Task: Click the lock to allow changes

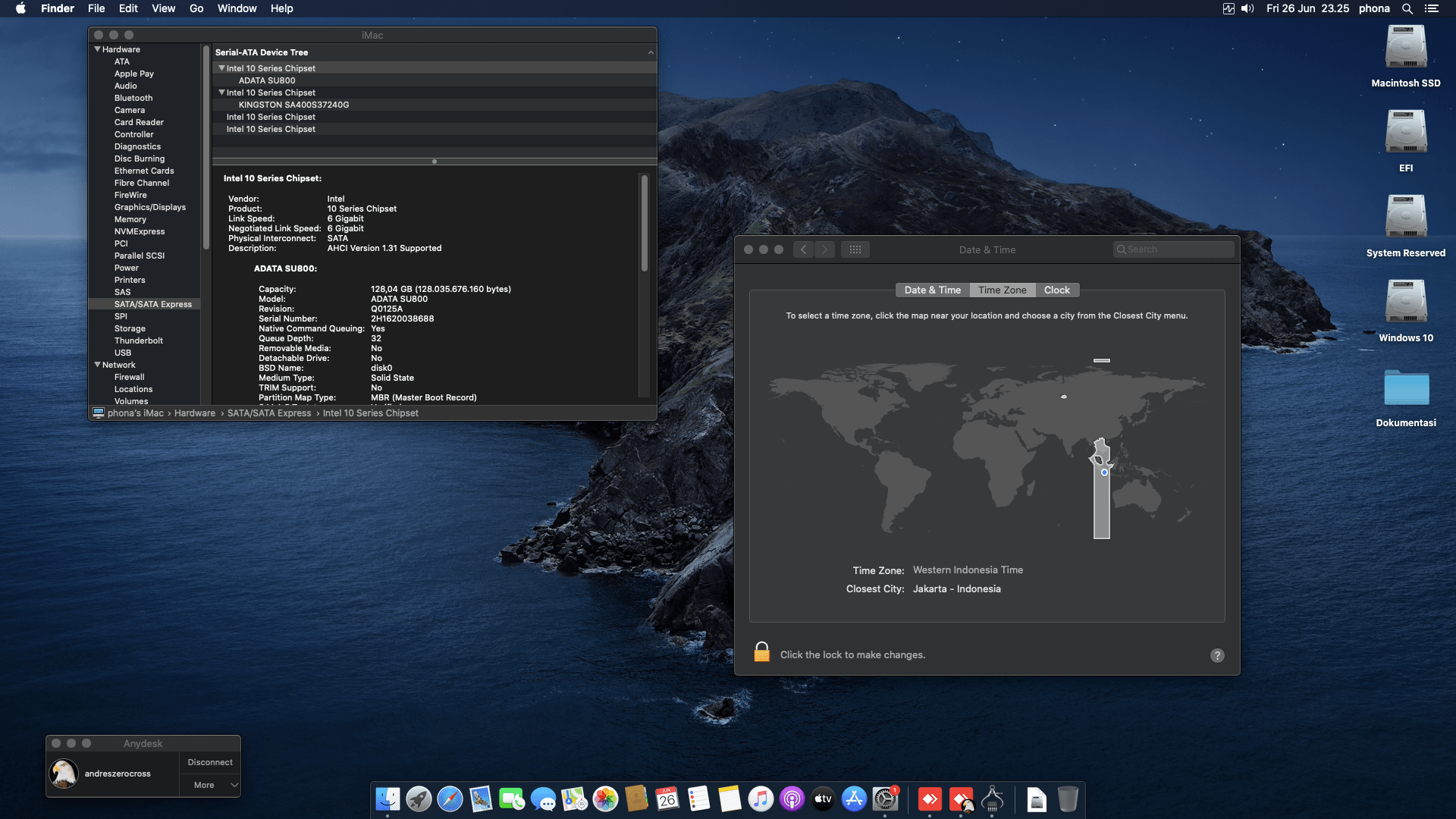Action: (762, 652)
